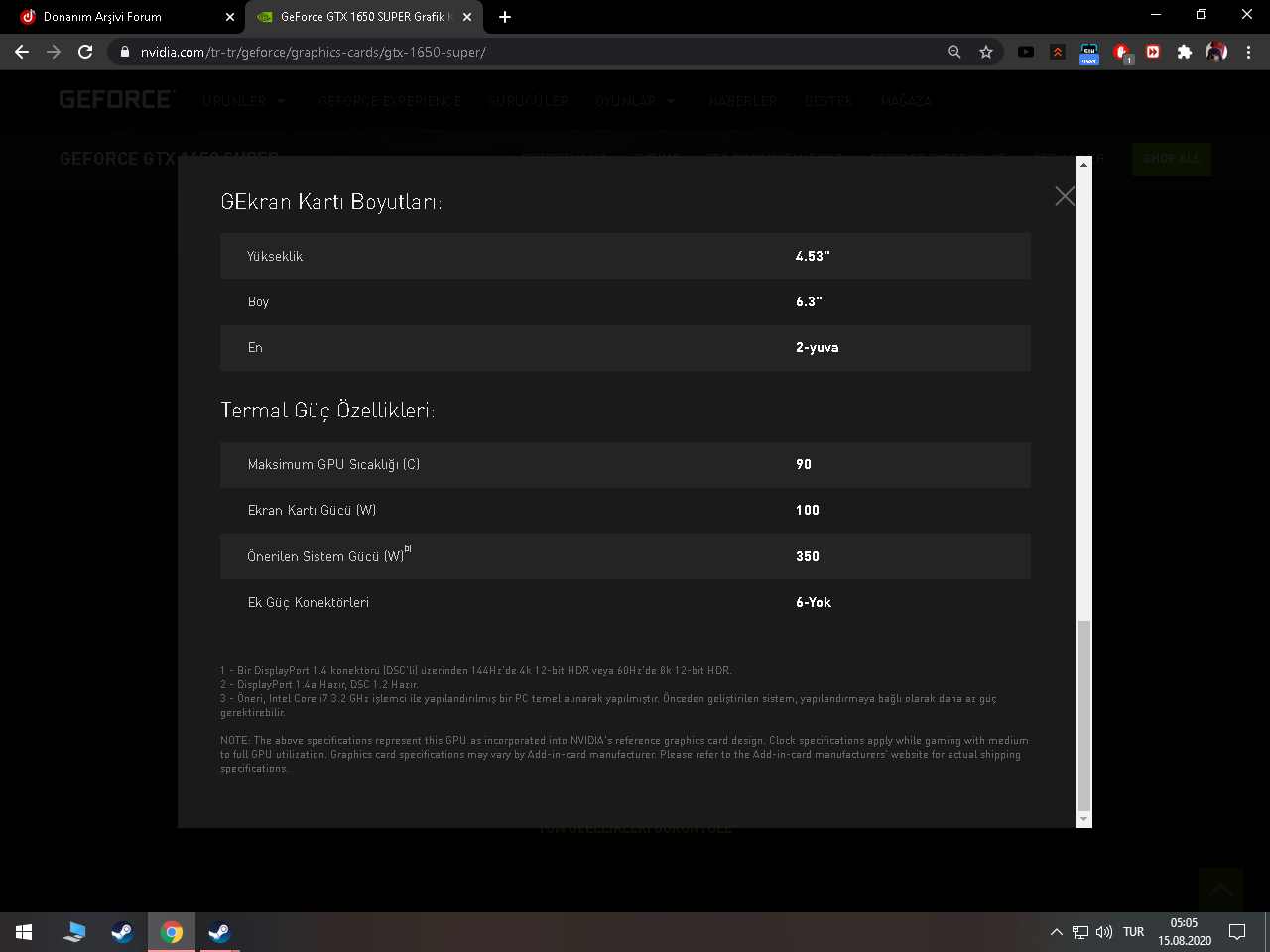The width and height of the screenshot is (1270, 952).
Task: Open the YouTube-style black extension icon
Action: (1026, 52)
